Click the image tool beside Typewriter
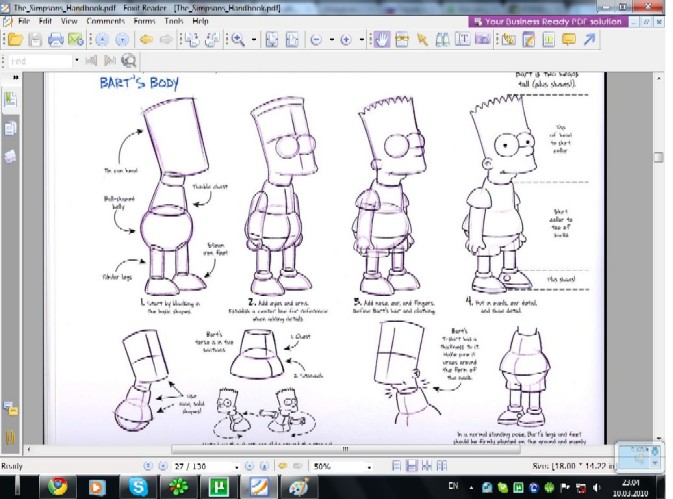The height and width of the screenshot is (499, 673). [483, 40]
